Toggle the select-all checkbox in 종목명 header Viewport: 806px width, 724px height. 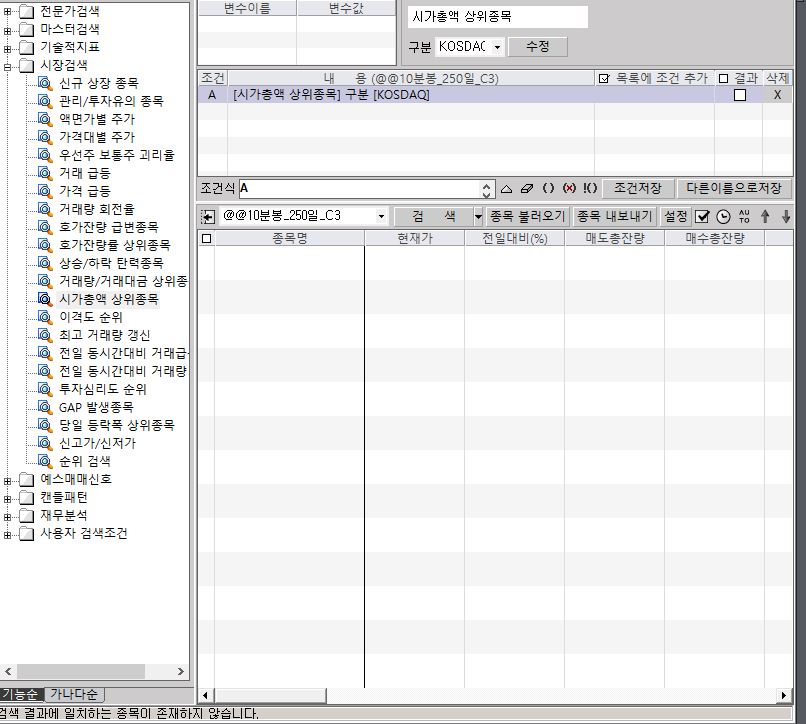point(207,239)
